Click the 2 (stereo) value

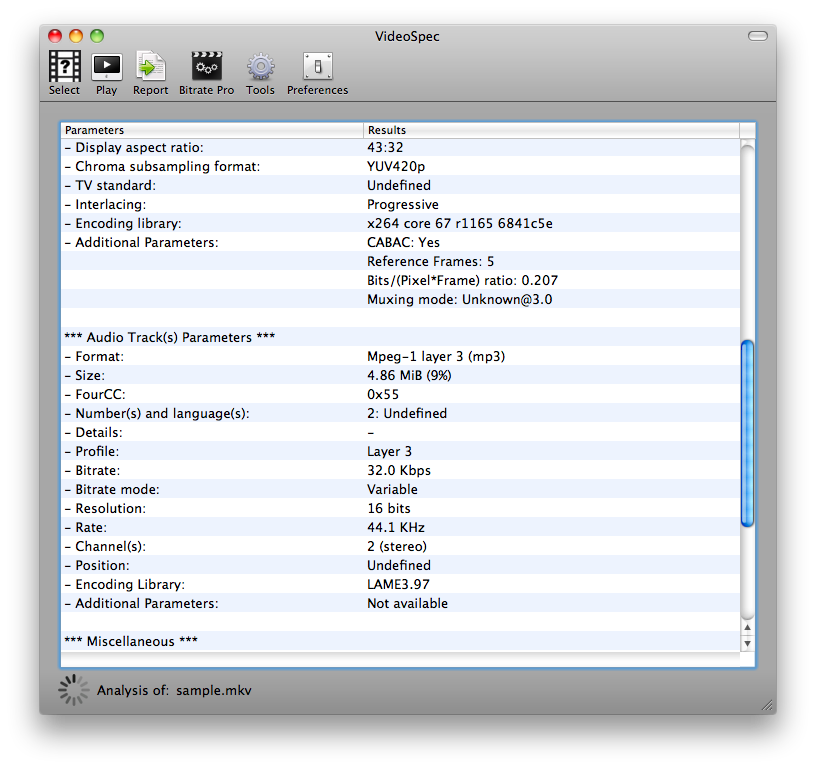pos(397,546)
